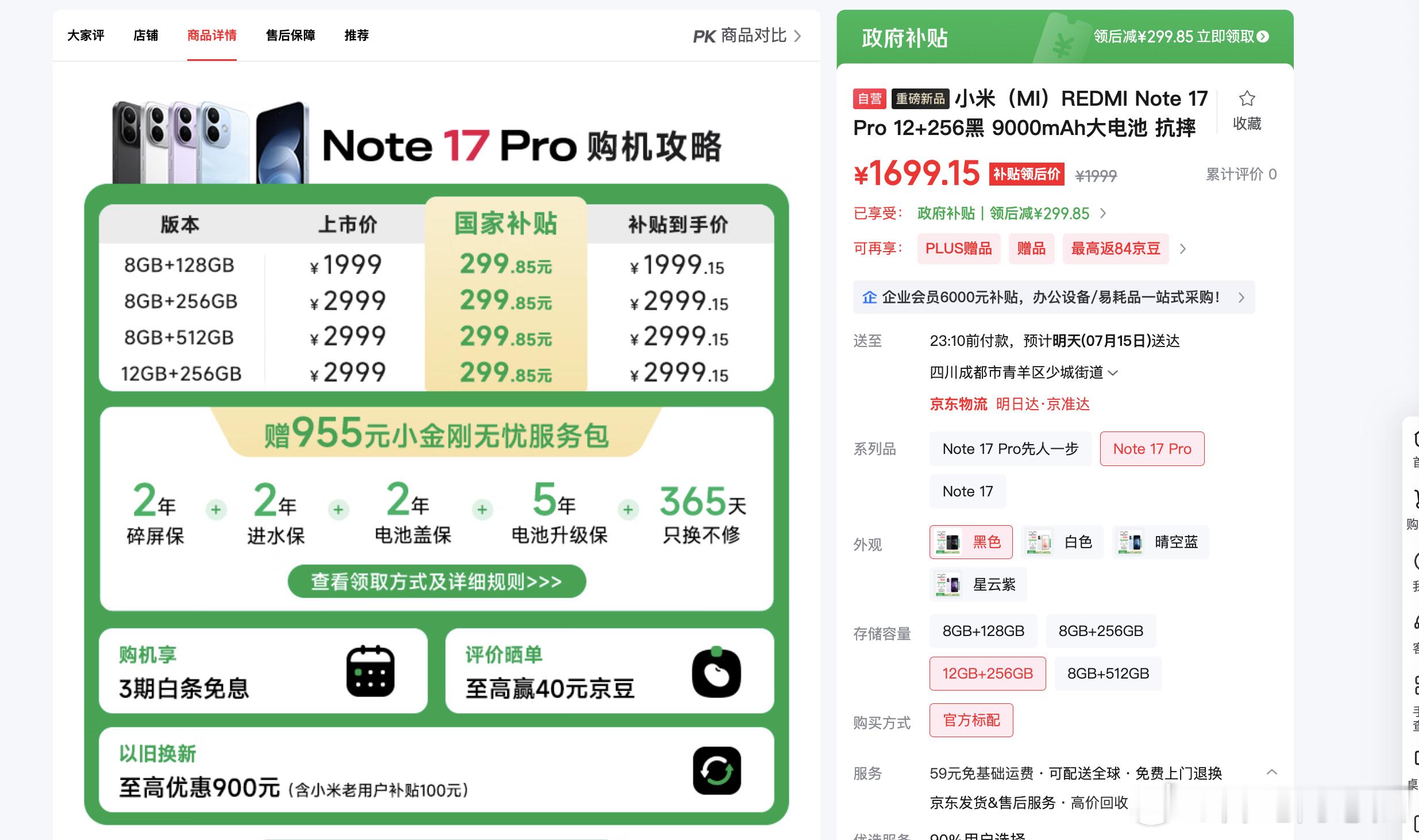The height and width of the screenshot is (840, 1419).
Task: Go to the 推荐 tab
Action: (356, 36)
